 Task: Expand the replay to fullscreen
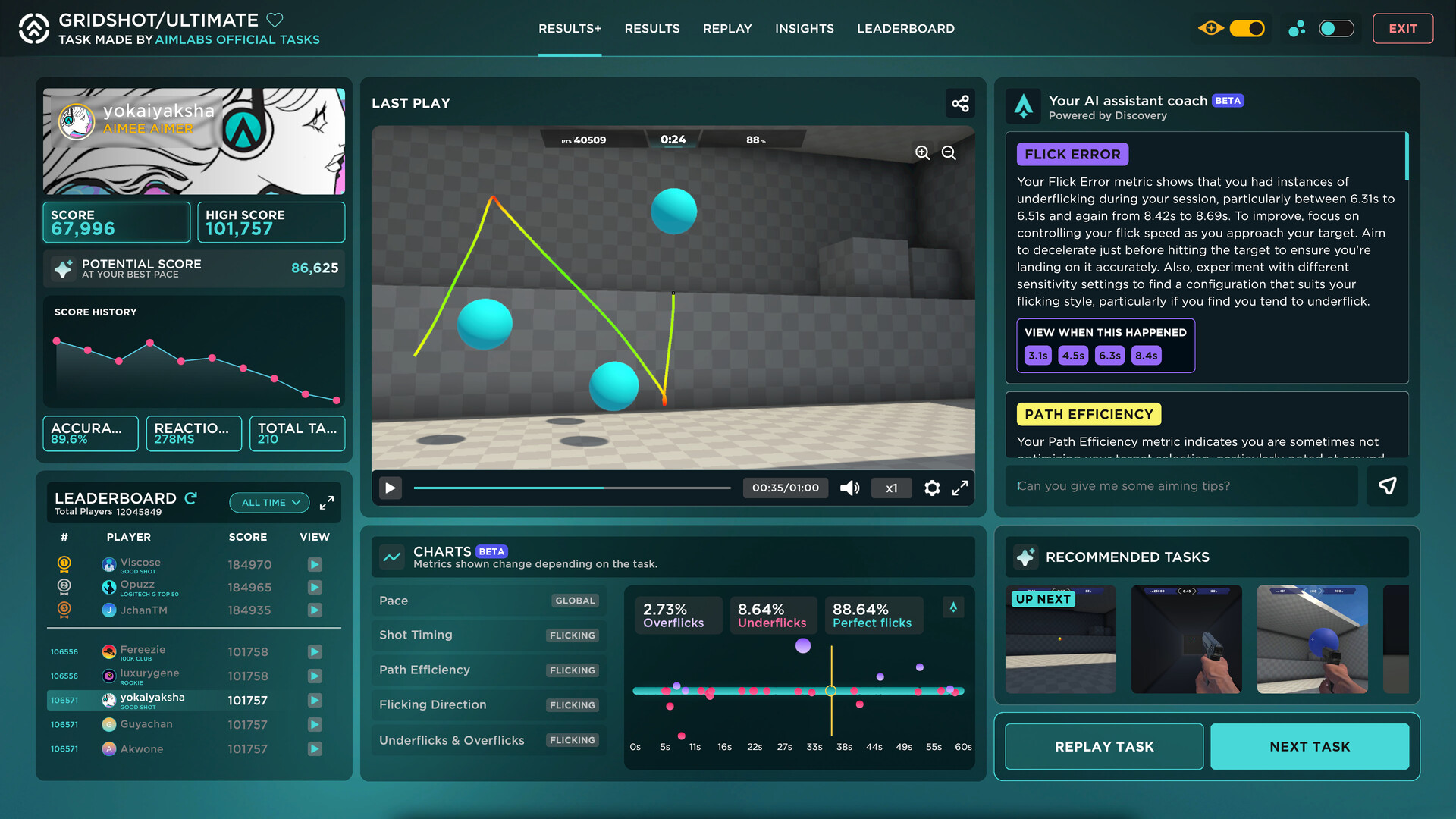coord(960,488)
